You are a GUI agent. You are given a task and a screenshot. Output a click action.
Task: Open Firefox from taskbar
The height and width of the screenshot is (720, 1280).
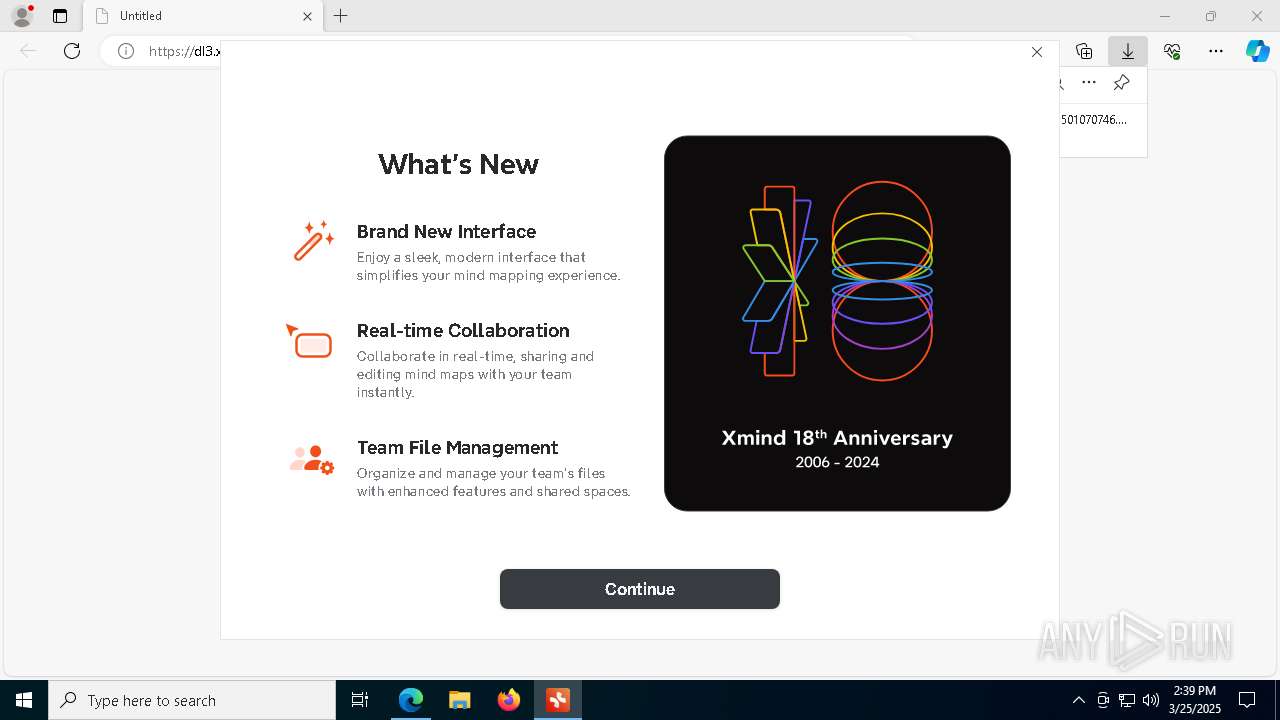[x=509, y=700]
